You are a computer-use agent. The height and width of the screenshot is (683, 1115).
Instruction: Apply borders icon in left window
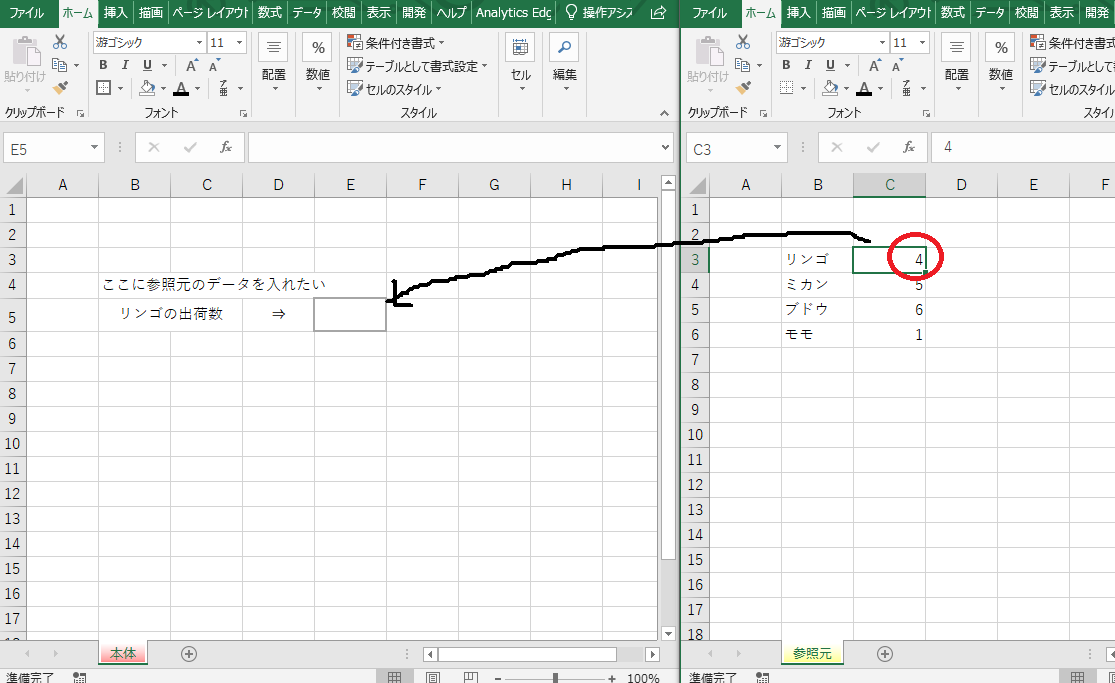pyautogui.click(x=104, y=88)
